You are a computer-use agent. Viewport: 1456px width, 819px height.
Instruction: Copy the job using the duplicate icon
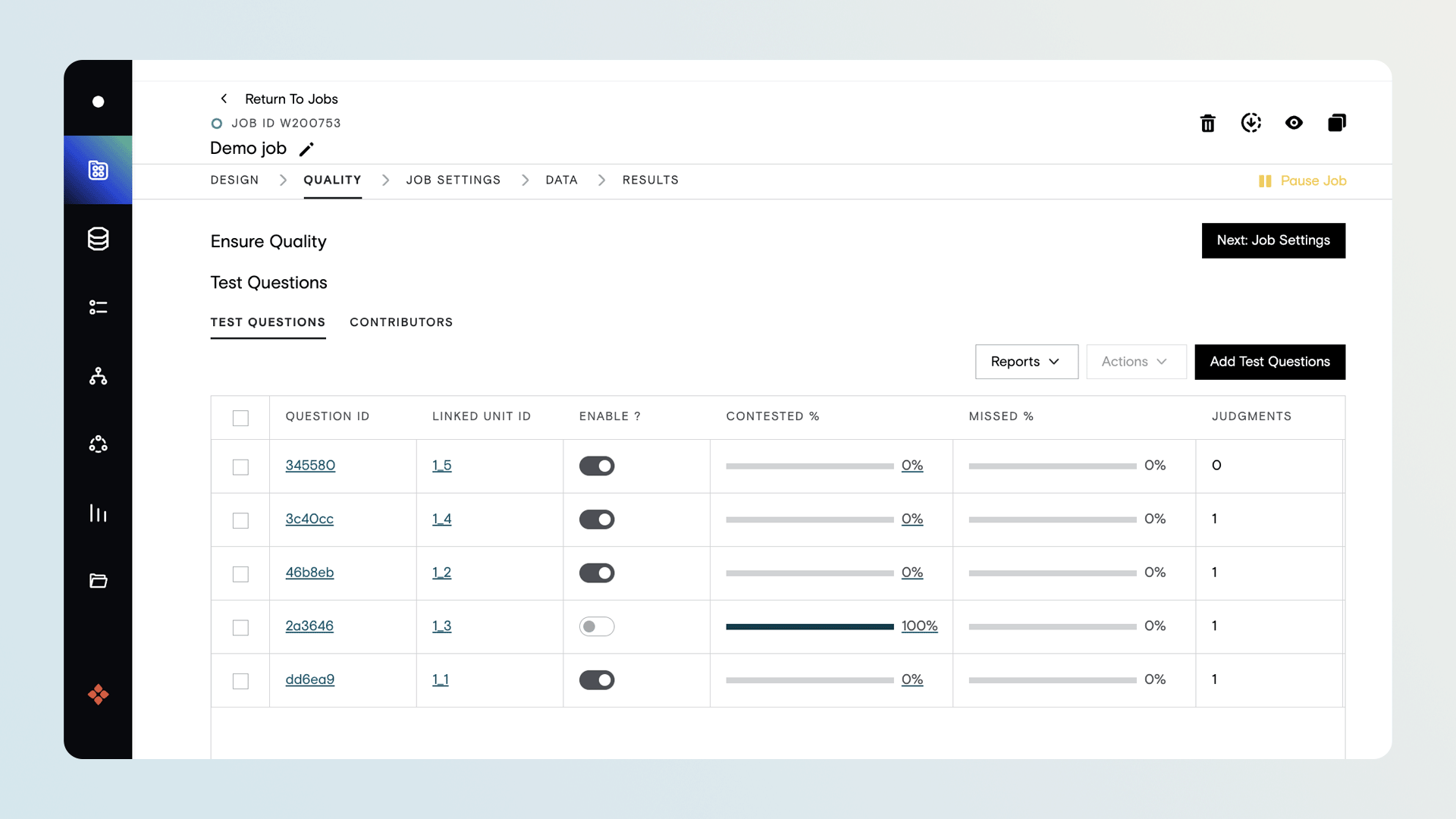(1337, 122)
